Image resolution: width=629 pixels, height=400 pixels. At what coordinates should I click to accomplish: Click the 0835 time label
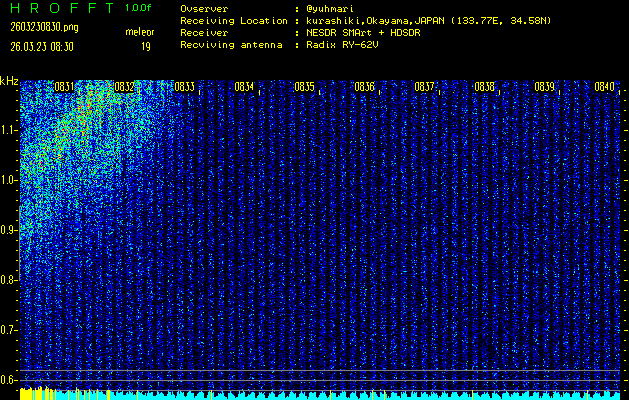tap(304, 87)
